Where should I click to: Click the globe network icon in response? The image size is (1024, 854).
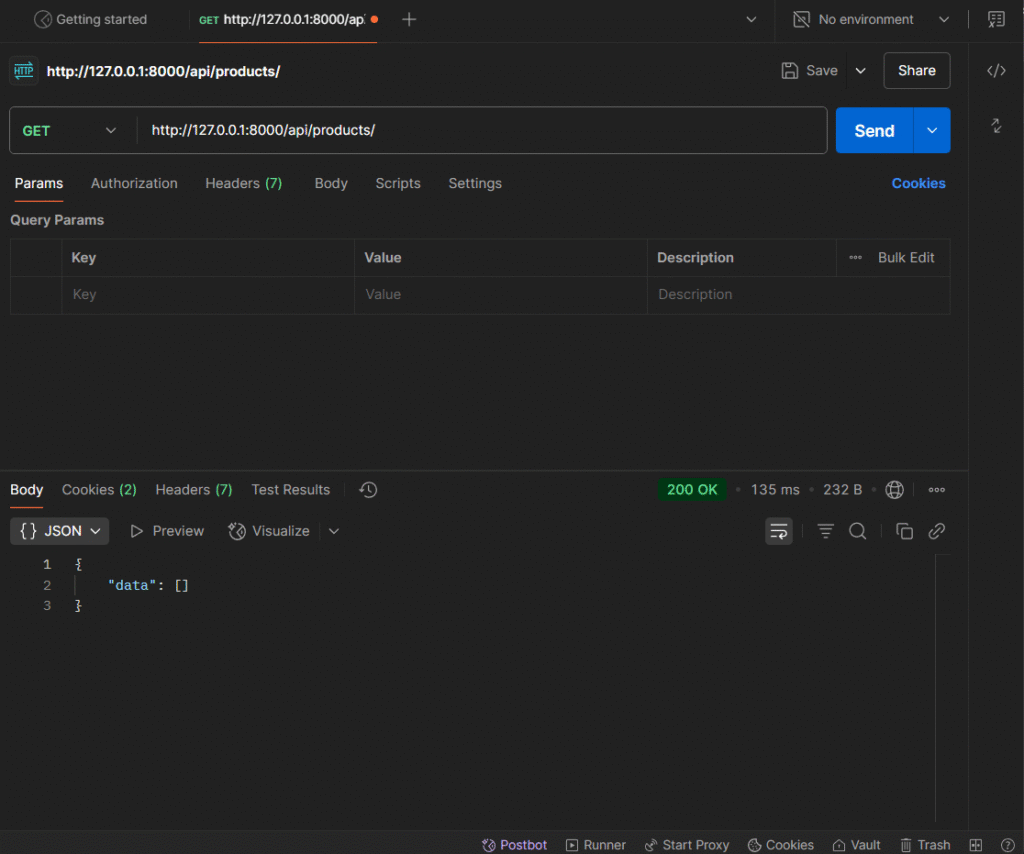pyautogui.click(x=895, y=490)
